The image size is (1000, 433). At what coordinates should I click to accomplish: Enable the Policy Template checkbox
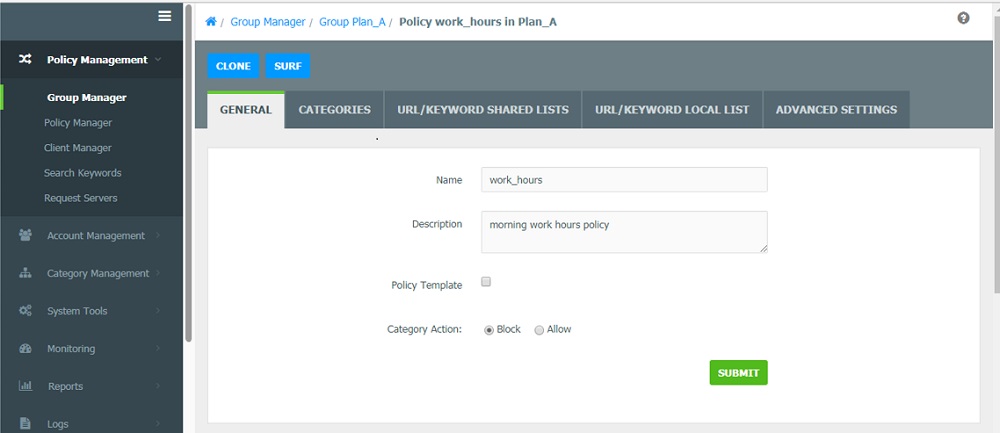(486, 282)
